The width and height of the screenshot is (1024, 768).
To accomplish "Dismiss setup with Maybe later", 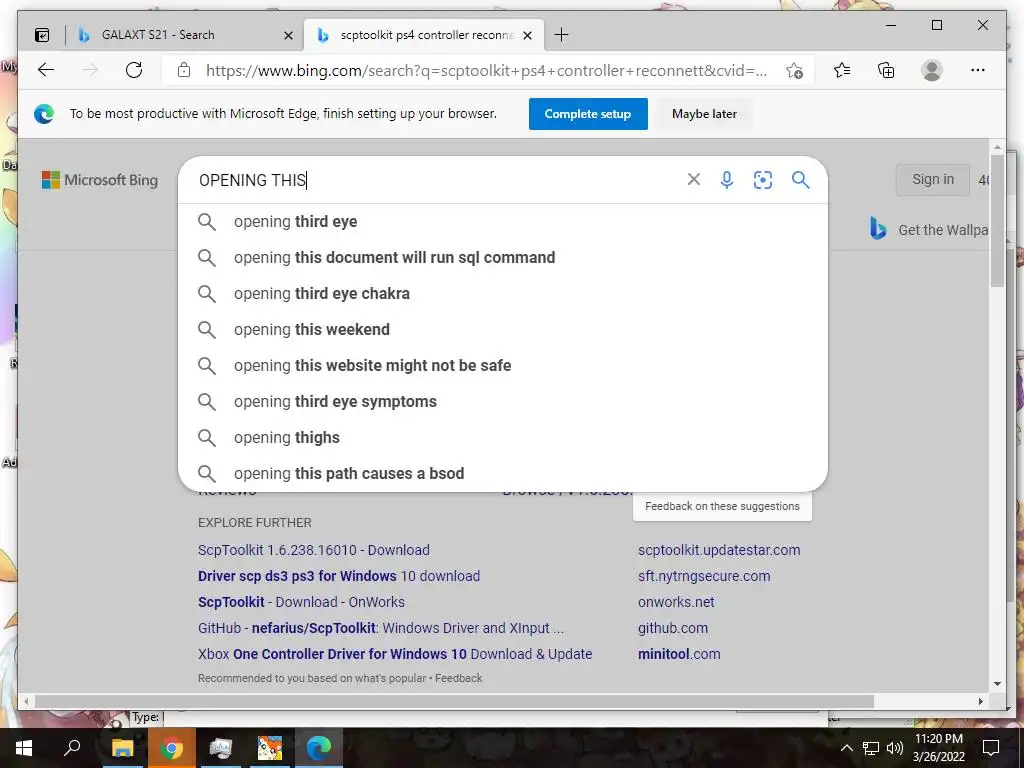I will pos(704,114).
